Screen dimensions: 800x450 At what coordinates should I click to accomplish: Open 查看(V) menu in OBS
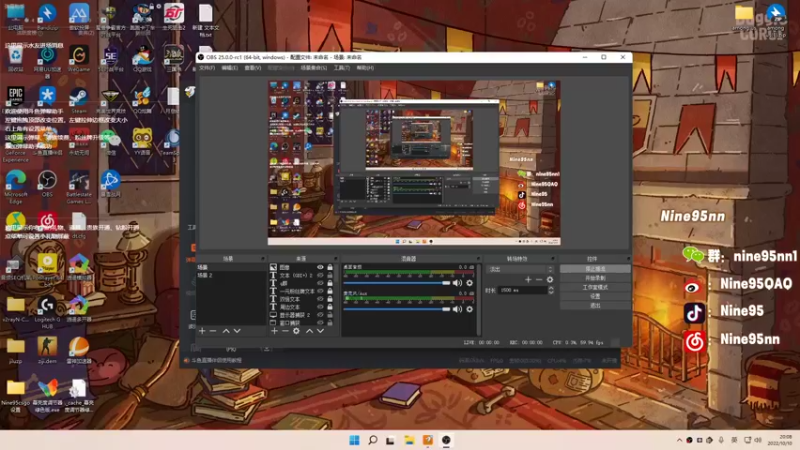[253, 68]
